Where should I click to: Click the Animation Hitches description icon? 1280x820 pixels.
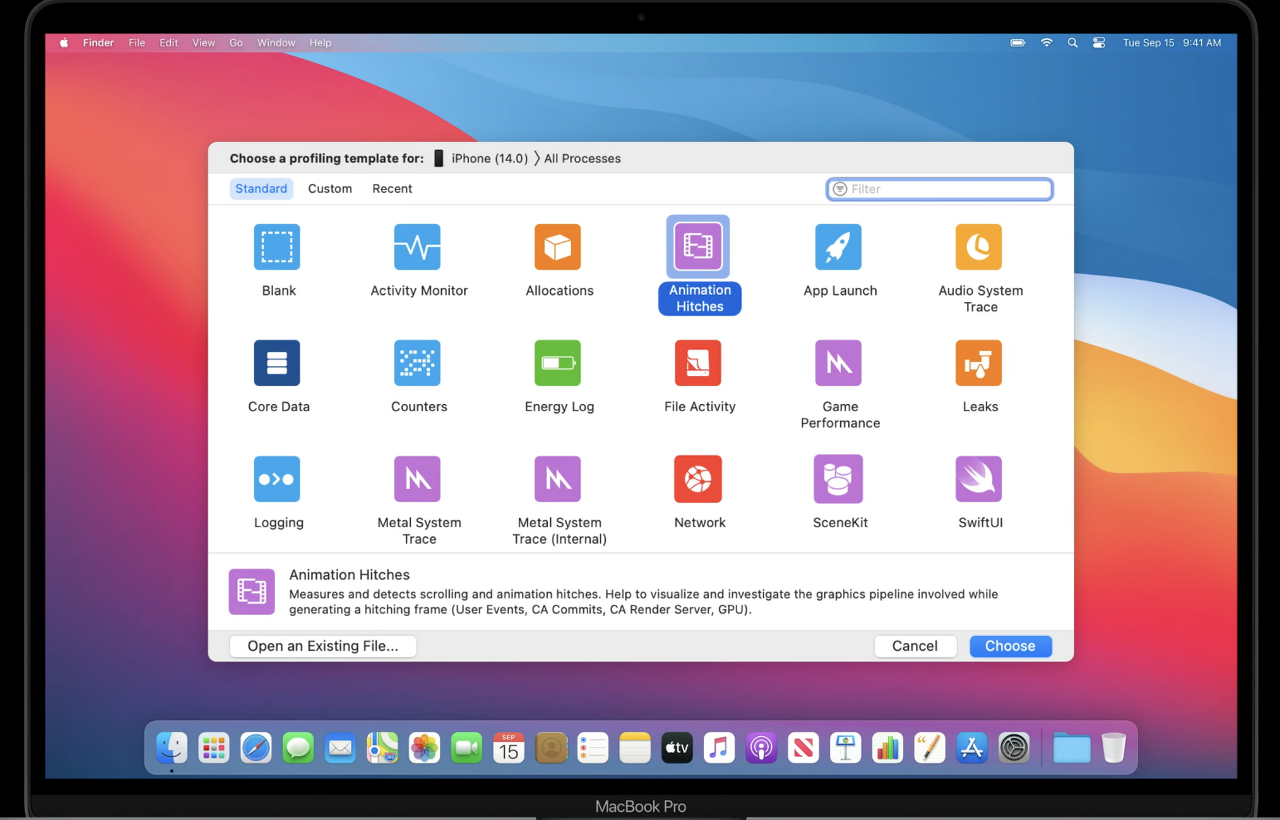coord(251,591)
